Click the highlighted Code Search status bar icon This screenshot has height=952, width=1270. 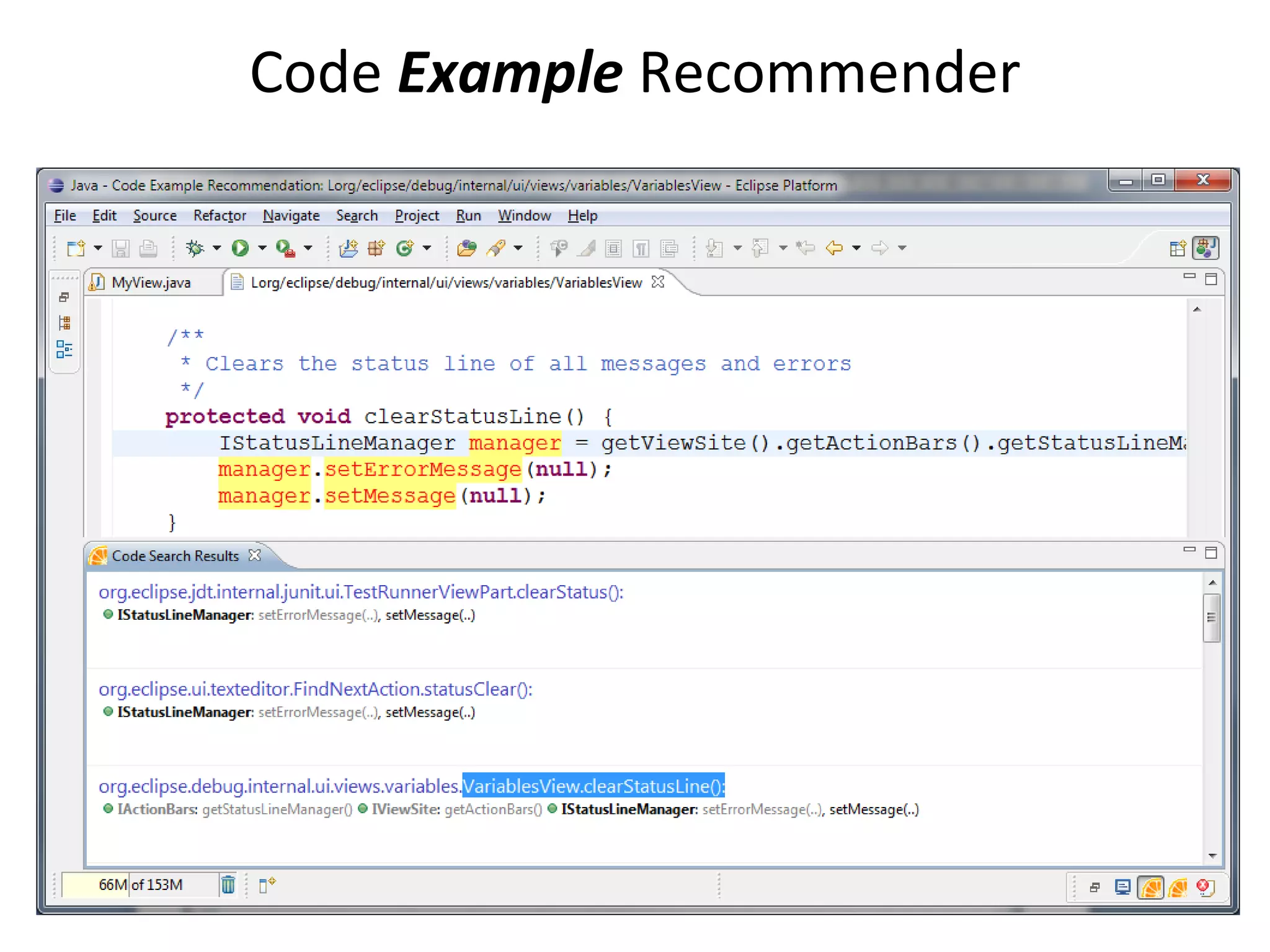pyautogui.click(x=1151, y=888)
